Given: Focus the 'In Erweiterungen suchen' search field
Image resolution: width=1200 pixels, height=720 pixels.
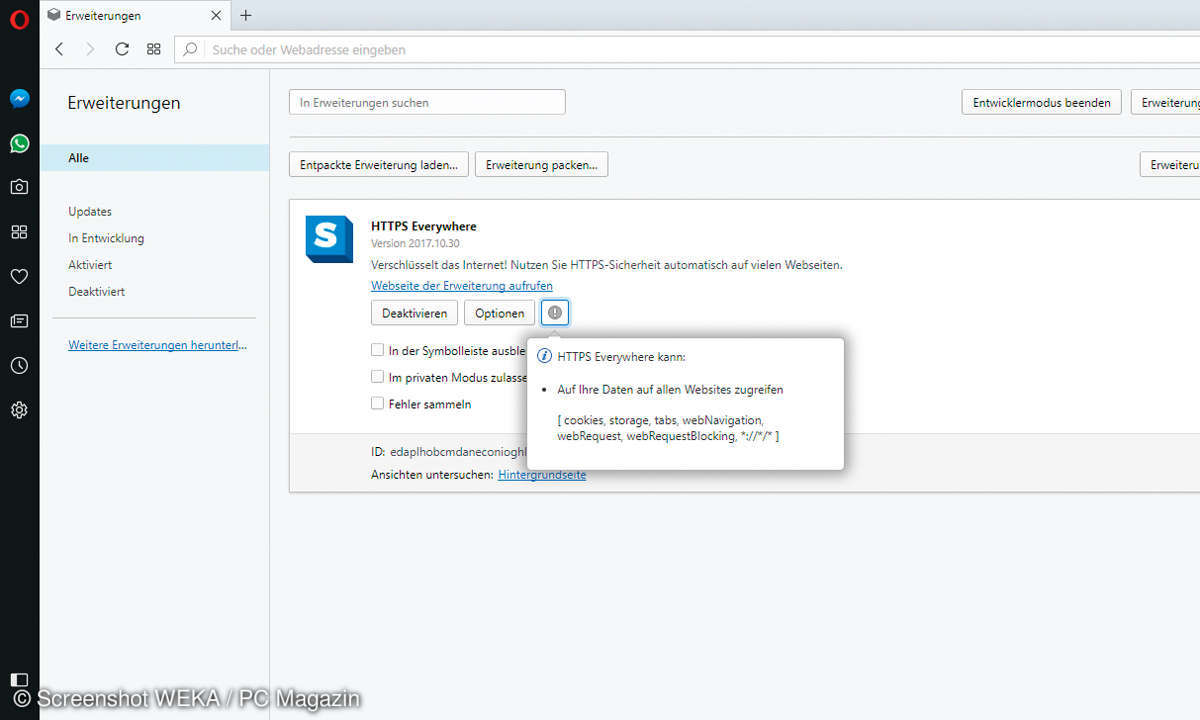Looking at the screenshot, I should [x=427, y=102].
